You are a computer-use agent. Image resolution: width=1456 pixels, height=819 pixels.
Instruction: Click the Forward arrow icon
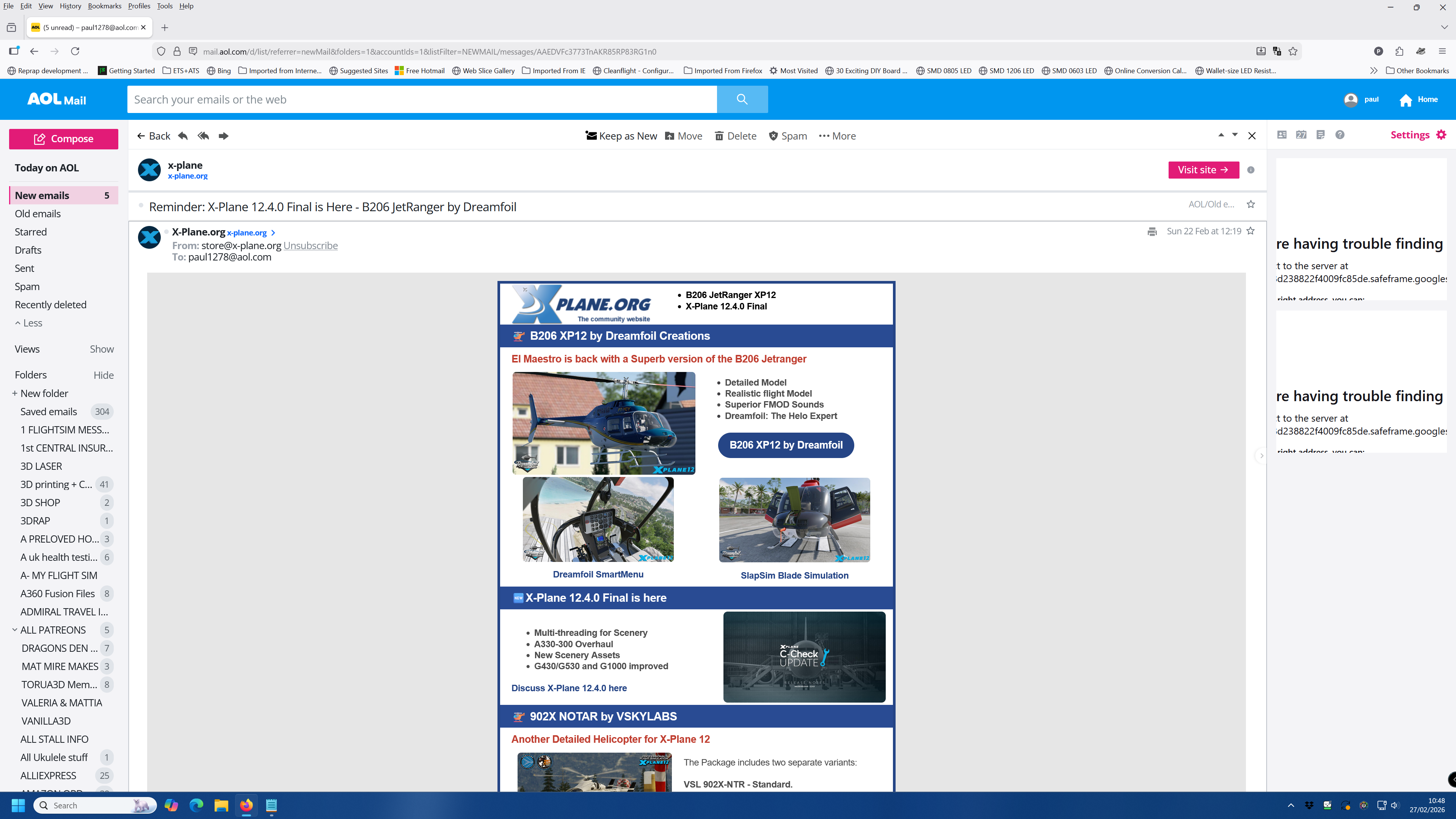224,136
